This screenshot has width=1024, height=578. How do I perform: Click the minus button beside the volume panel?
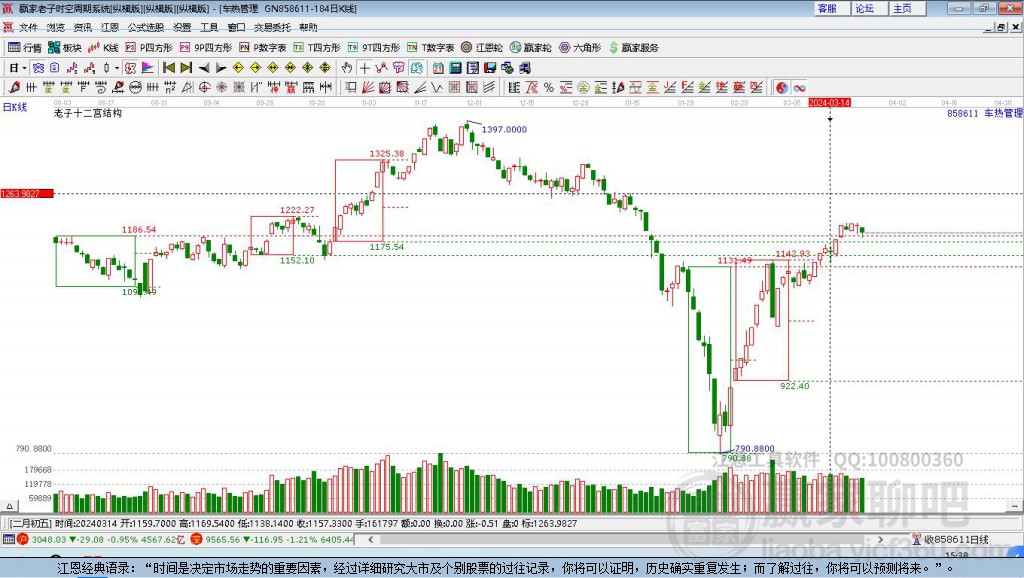point(1014,506)
